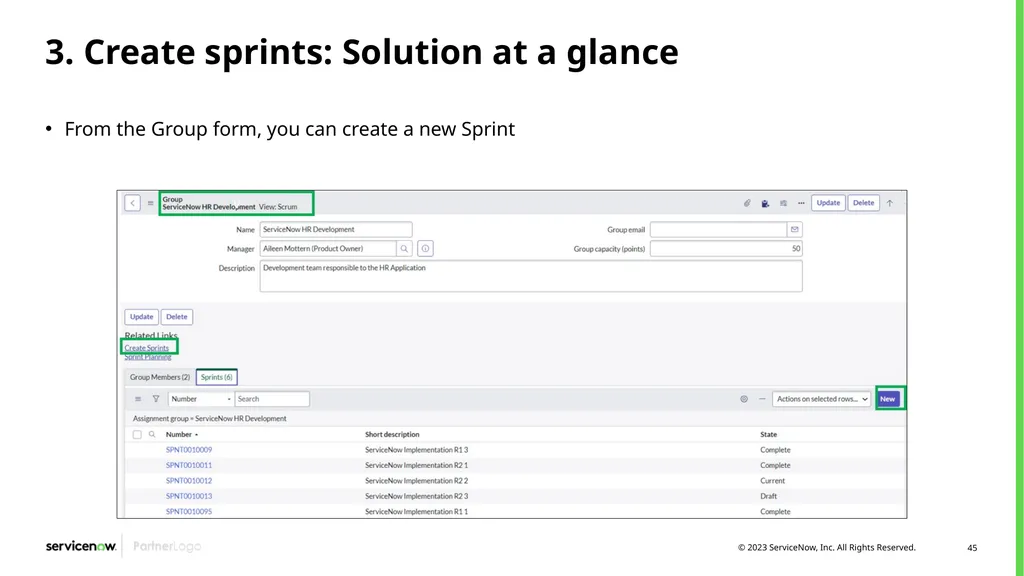Open the more options ellipsis in header
This screenshot has width=1024, height=576.
click(801, 203)
